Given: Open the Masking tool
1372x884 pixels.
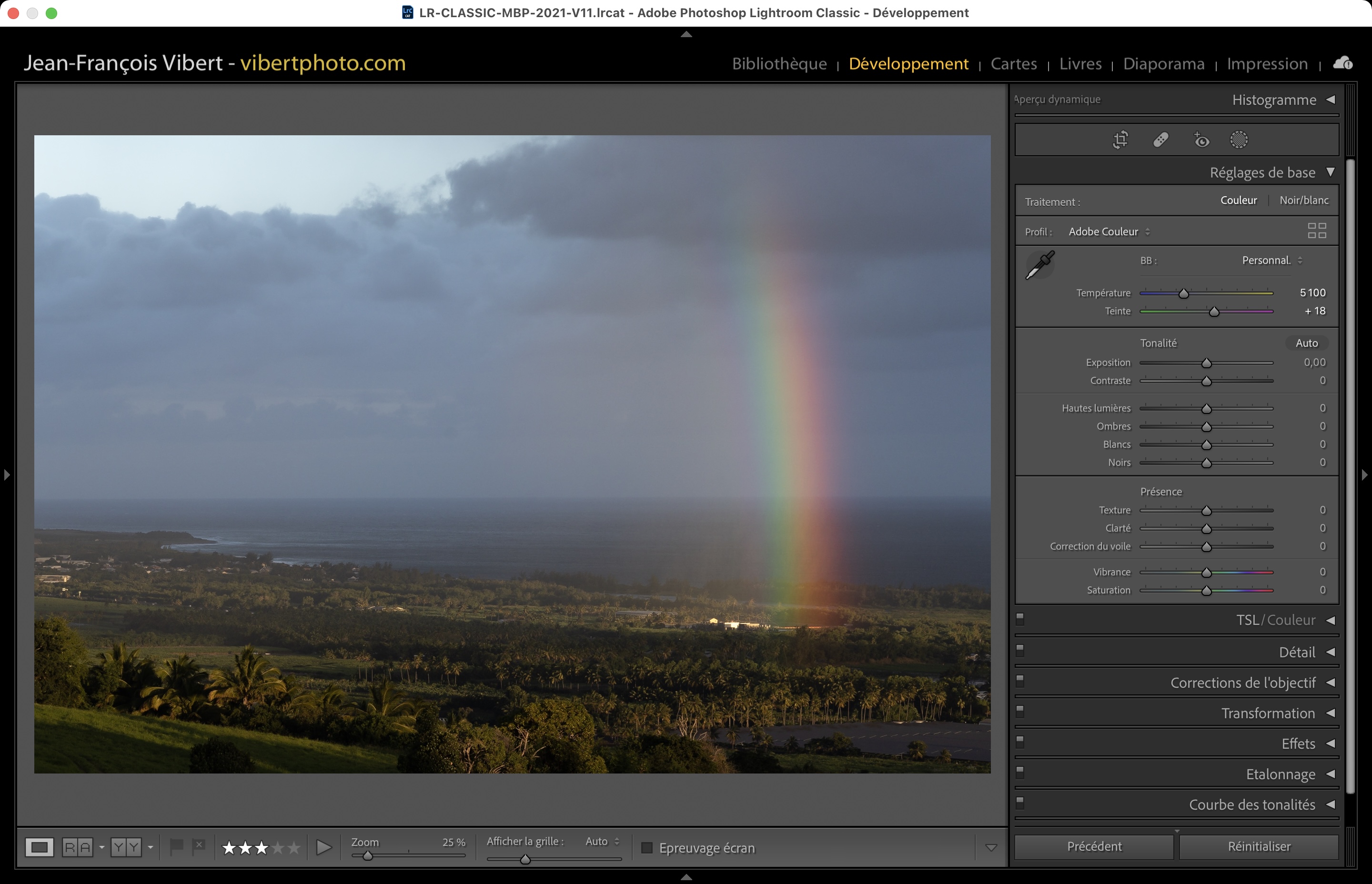Looking at the screenshot, I should (1239, 140).
